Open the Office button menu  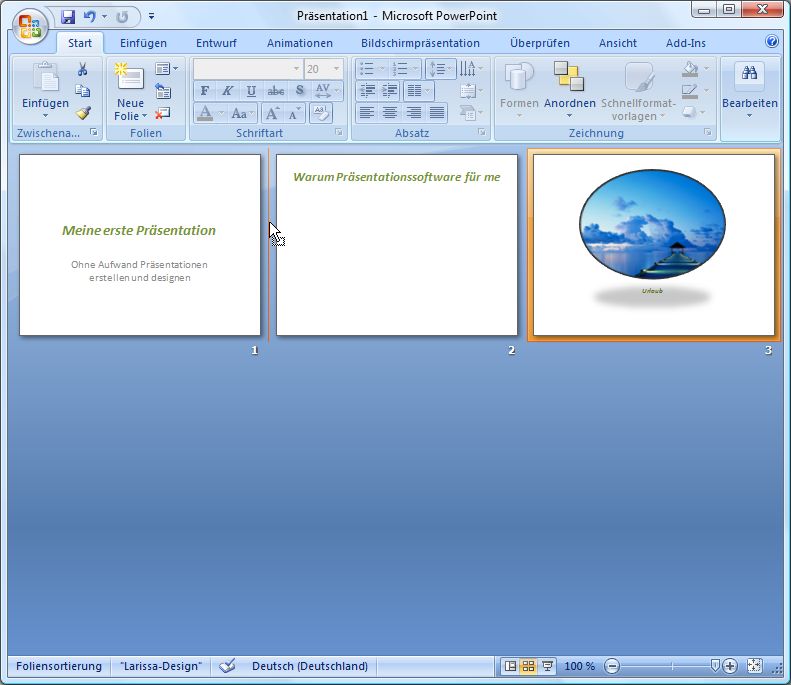[30, 26]
